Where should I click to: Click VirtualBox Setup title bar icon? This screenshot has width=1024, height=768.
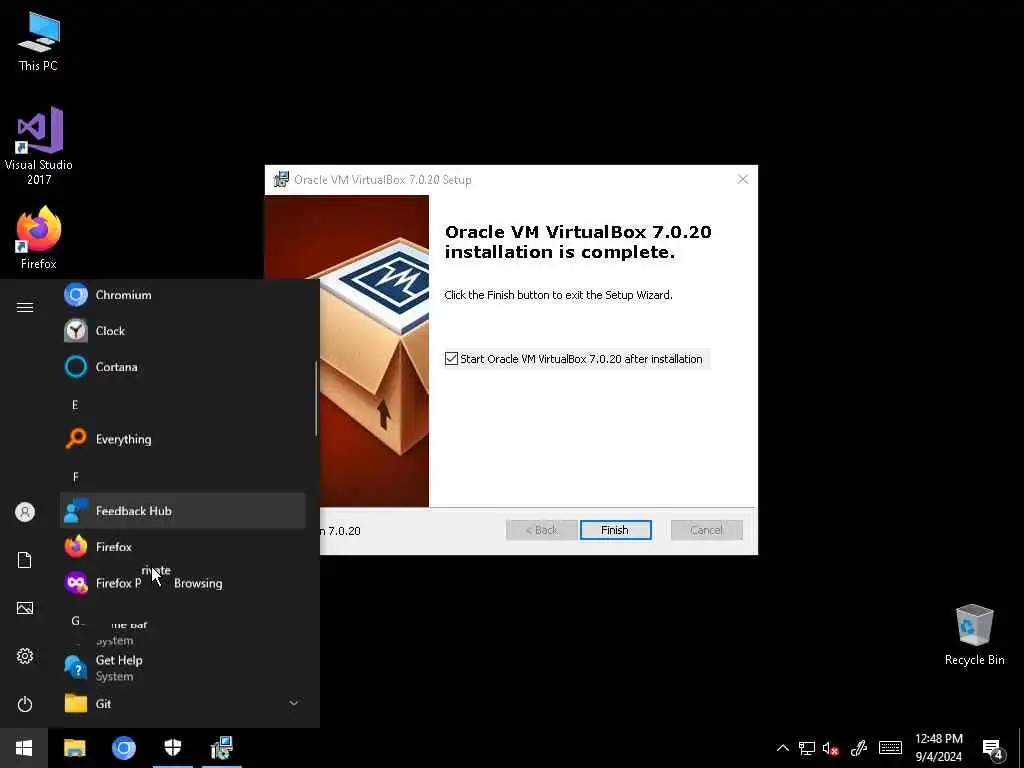pyautogui.click(x=281, y=179)
